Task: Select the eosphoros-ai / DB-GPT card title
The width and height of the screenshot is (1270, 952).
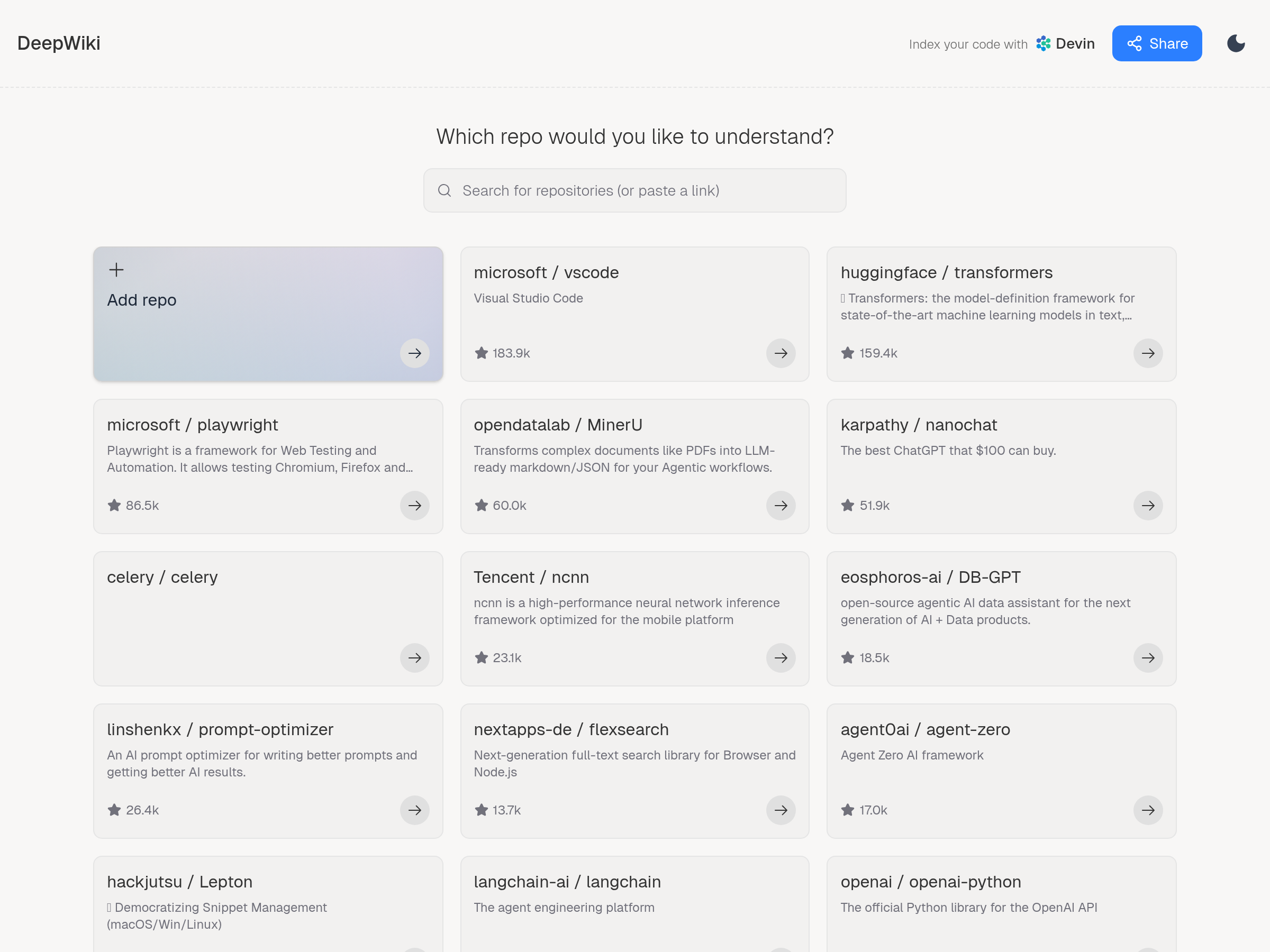Action: pos(930,578)
